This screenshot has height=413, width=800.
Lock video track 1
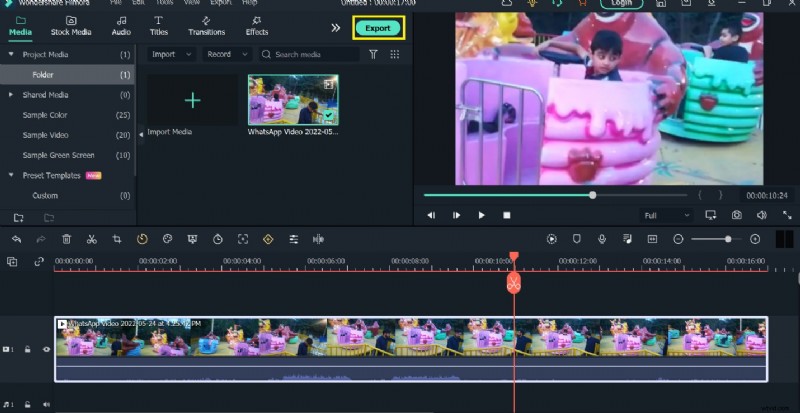(28, 350)
